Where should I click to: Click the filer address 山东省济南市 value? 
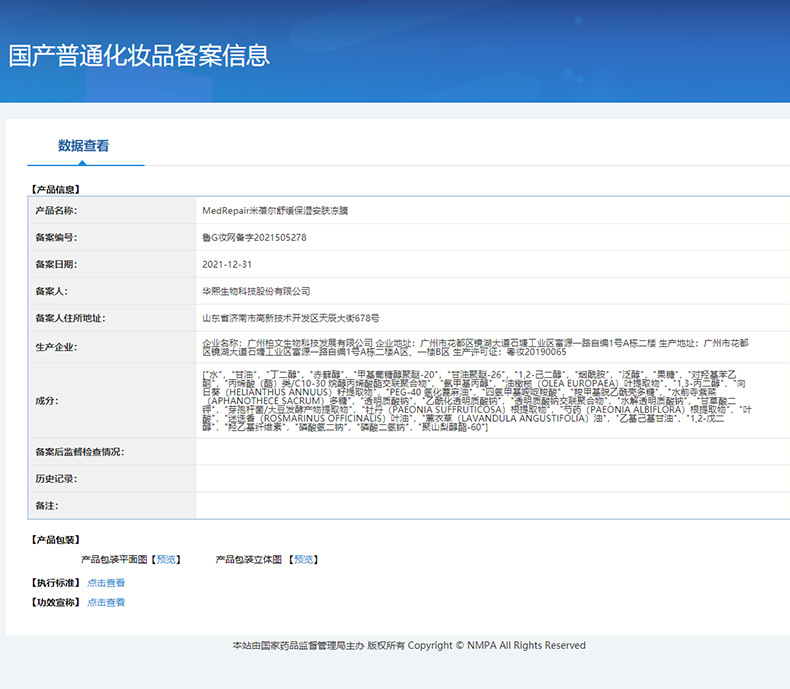(x=290, y=319)
